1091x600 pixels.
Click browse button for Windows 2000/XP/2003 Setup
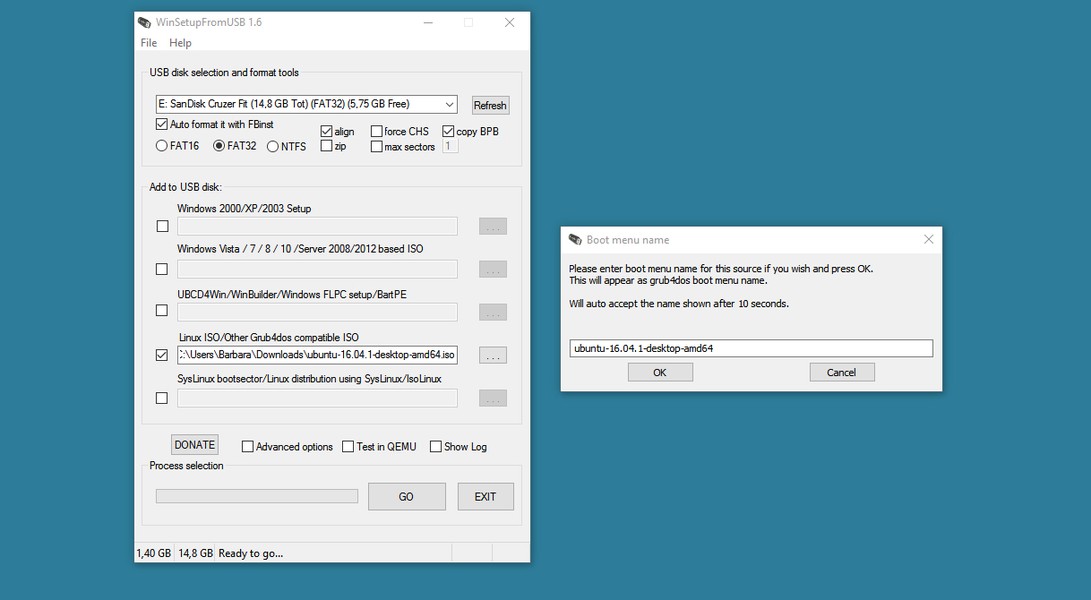pyautogui.click(x=493, y=226)
